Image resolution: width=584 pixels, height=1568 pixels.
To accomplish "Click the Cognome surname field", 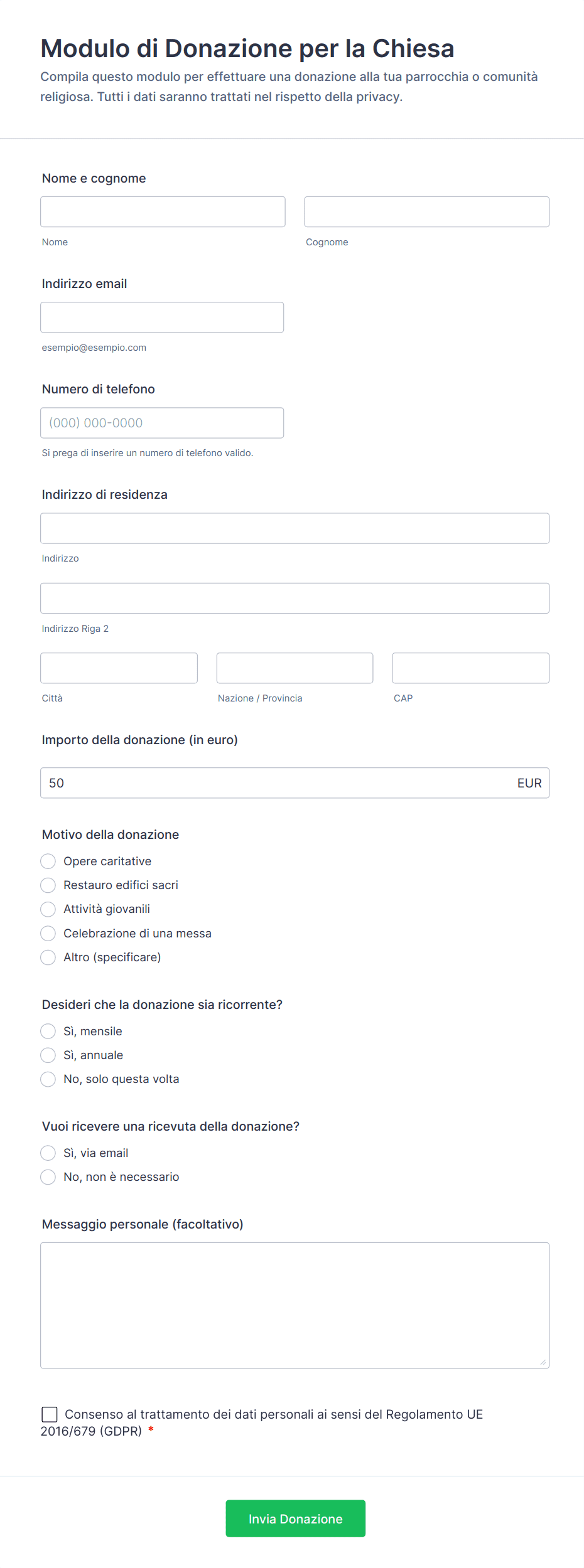I will (427, 211).
